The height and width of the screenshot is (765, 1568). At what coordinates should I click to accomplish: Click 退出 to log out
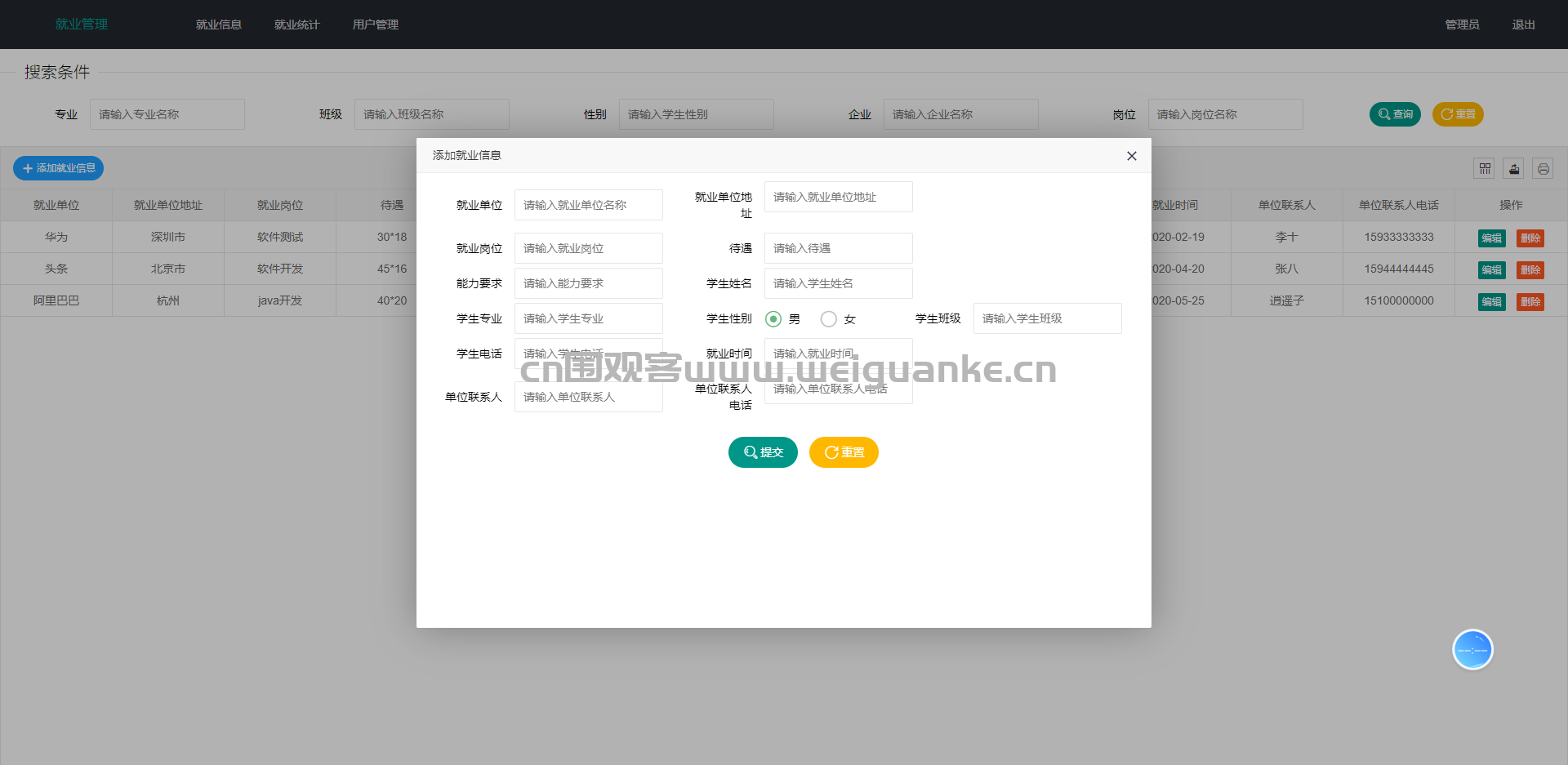[1523, 24]
